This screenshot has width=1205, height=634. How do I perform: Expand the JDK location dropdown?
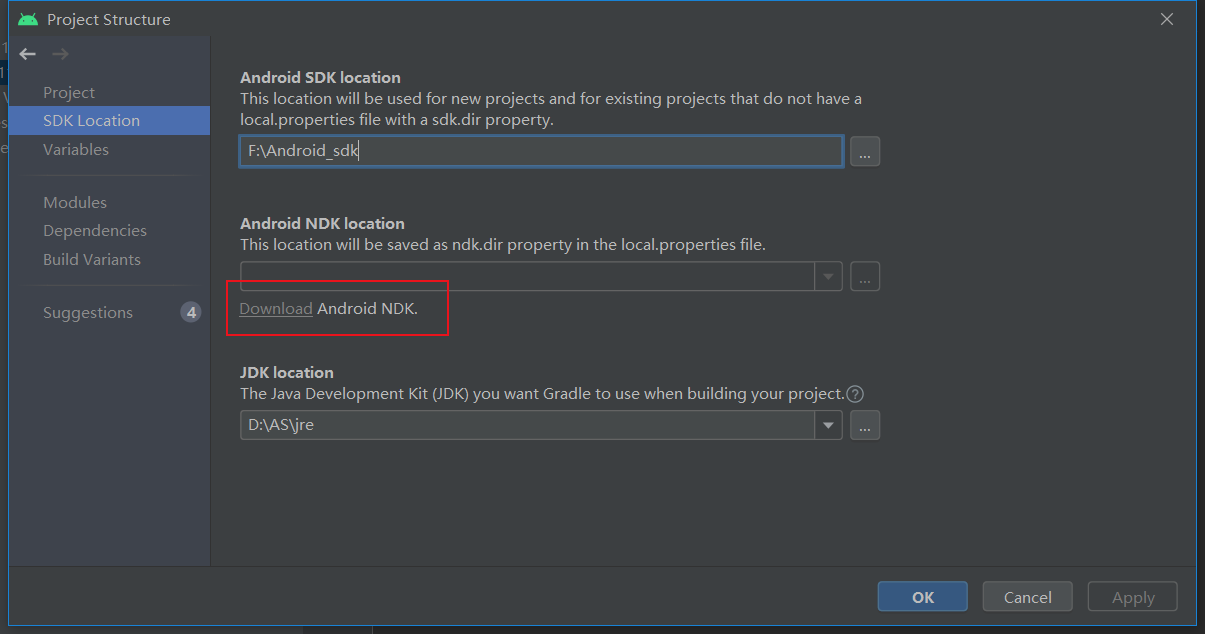pos(829,425)
